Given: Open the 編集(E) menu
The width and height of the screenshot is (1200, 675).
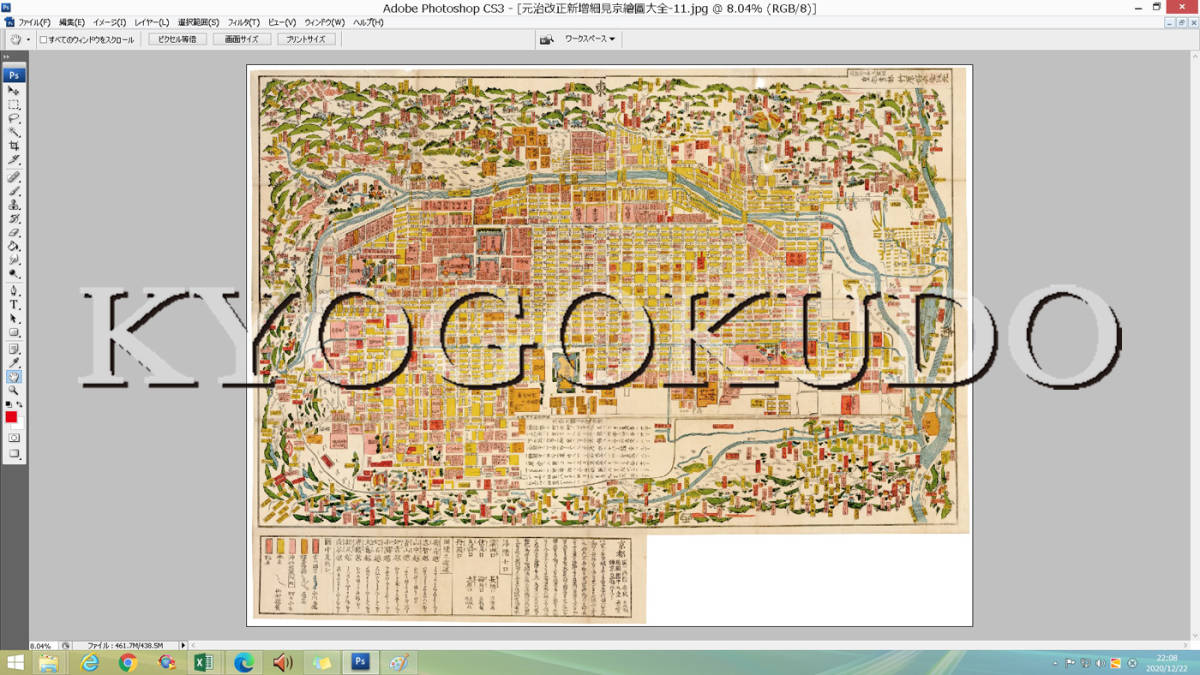Looking at the screenshot, I should 71,22.
